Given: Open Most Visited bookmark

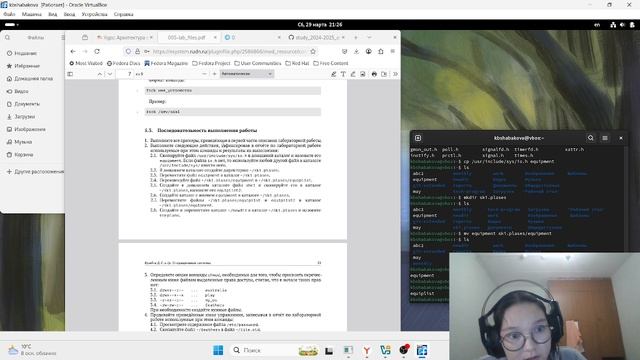Looking at the screenshot, I should (86, 63).
